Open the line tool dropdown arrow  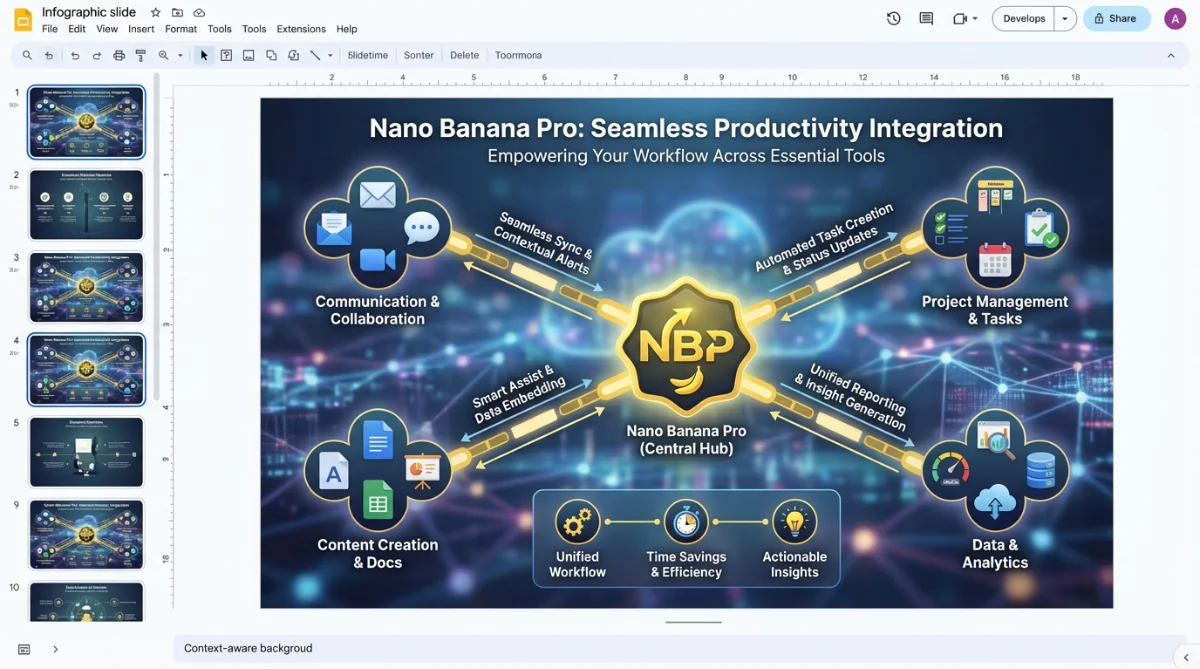(x=330, y=56)
